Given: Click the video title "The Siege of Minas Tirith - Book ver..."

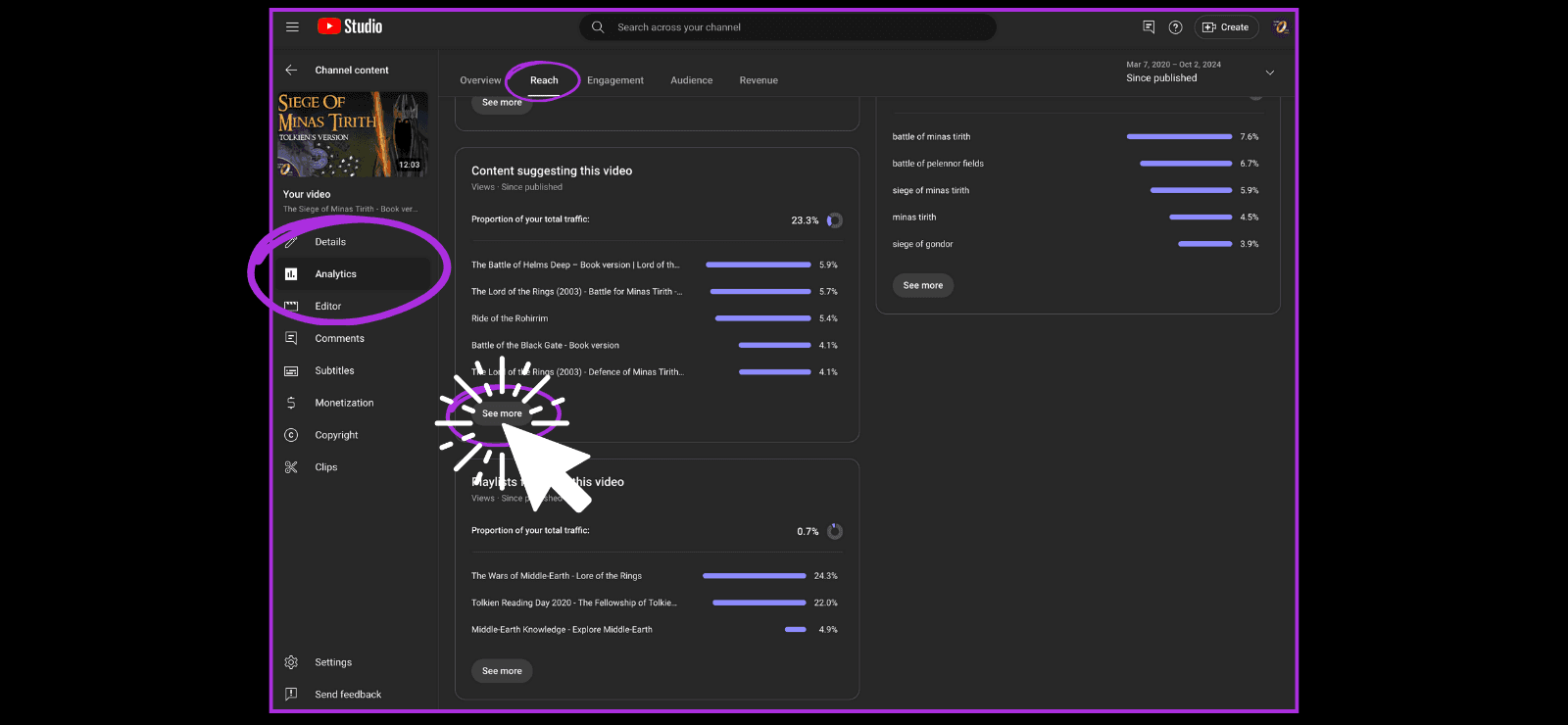Looking at the screenshot, I should tap(350, 209).
